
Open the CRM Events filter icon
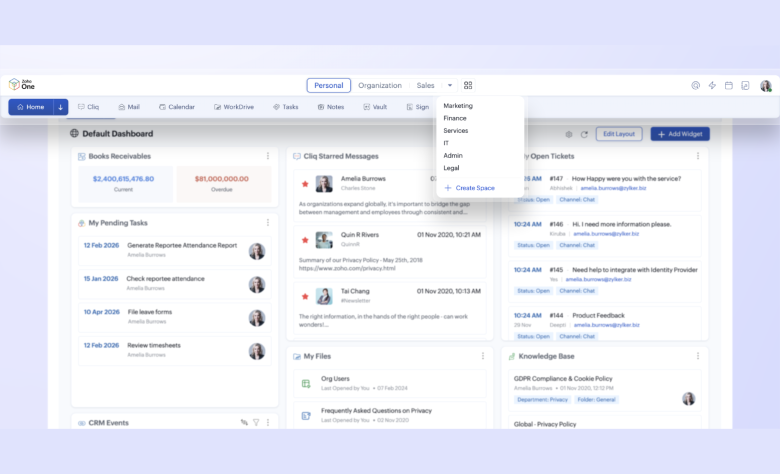click(256, 423)
